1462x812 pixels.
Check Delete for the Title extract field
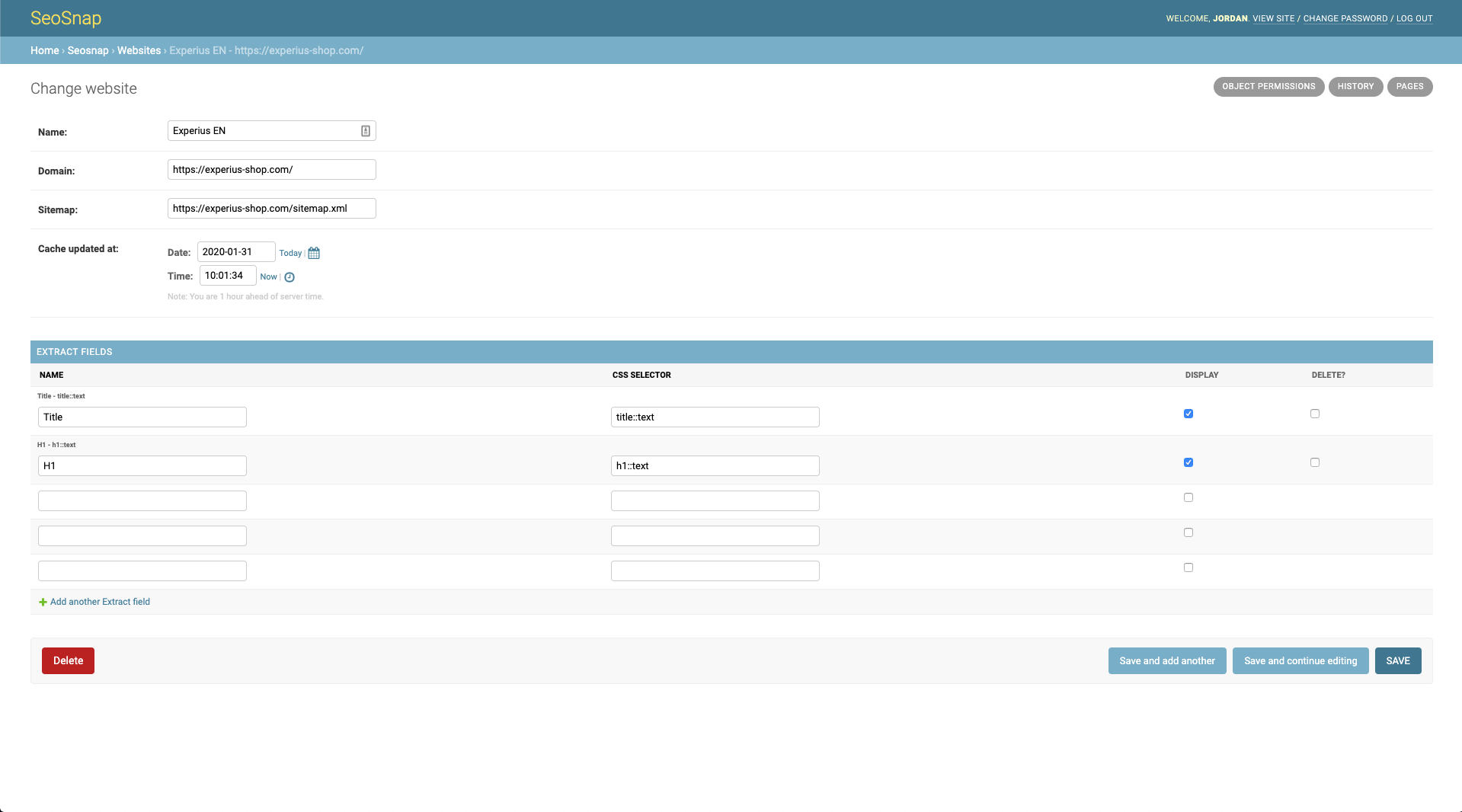point(1315,414)
